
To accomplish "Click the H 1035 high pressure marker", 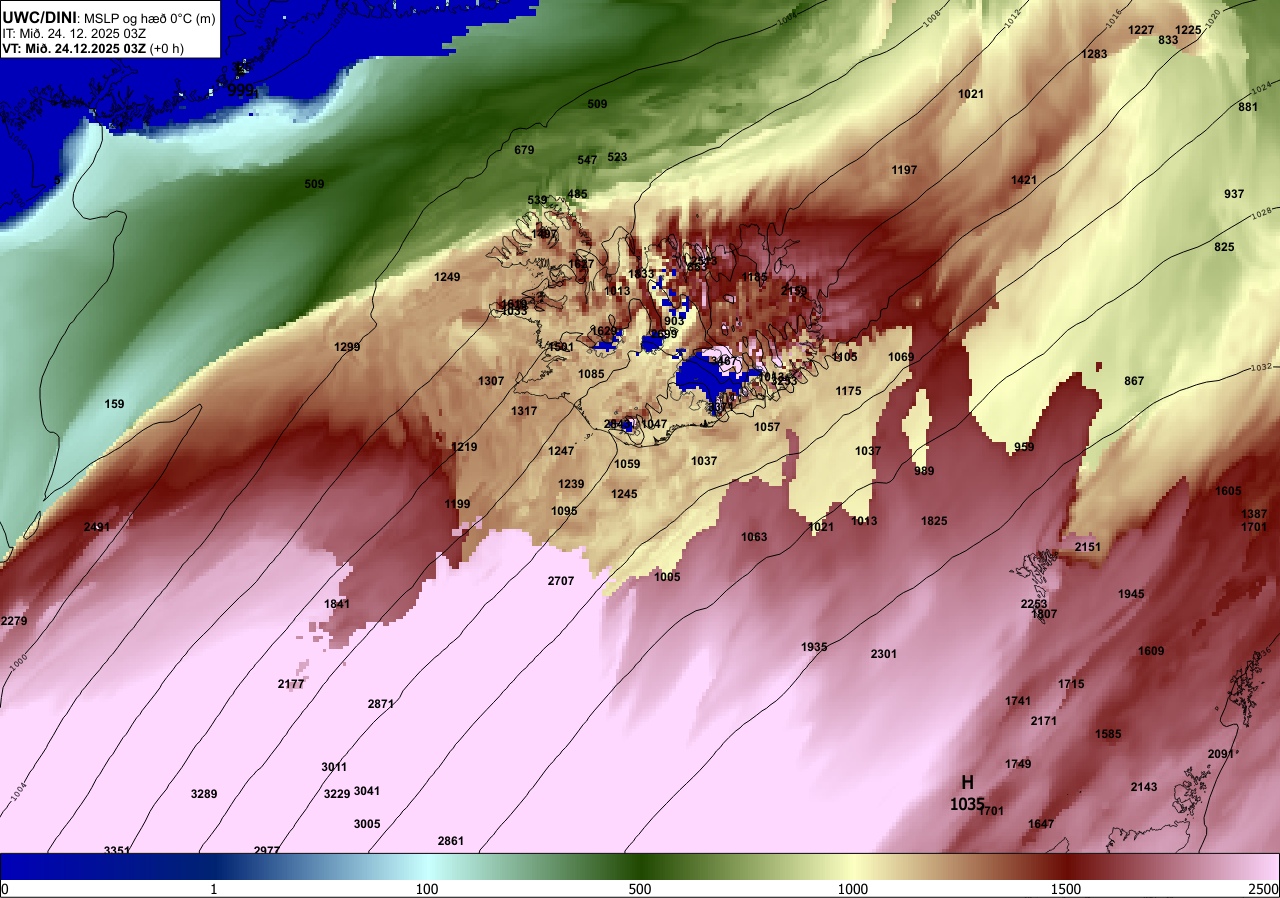I will click(967, 793).
